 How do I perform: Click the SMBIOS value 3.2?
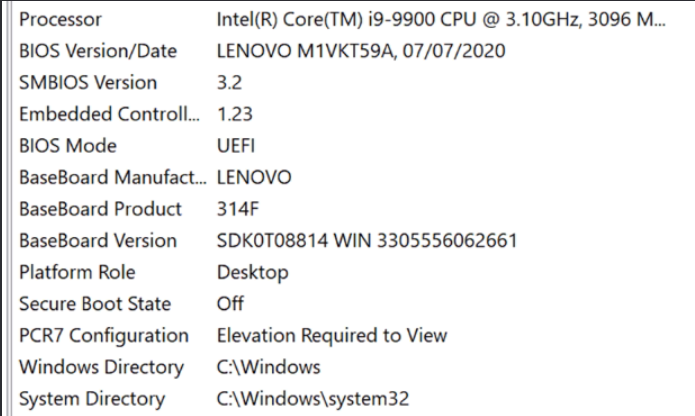pos(229,82)
